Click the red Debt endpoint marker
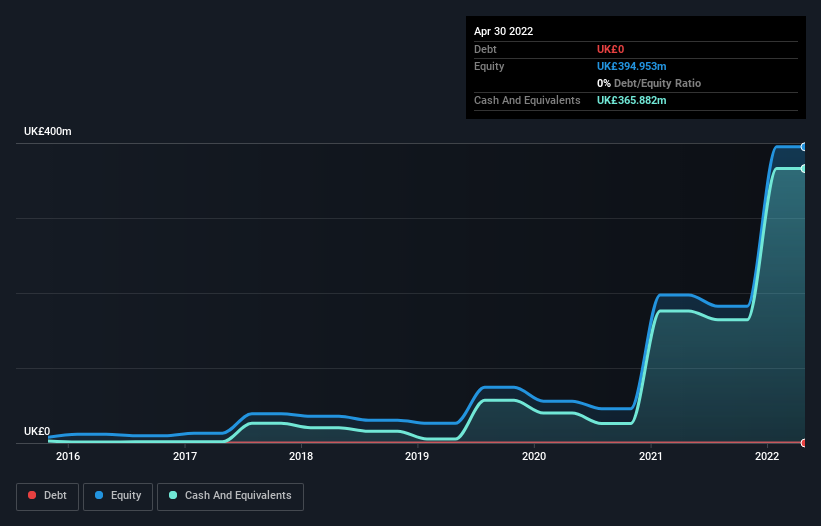 [804, 443]
